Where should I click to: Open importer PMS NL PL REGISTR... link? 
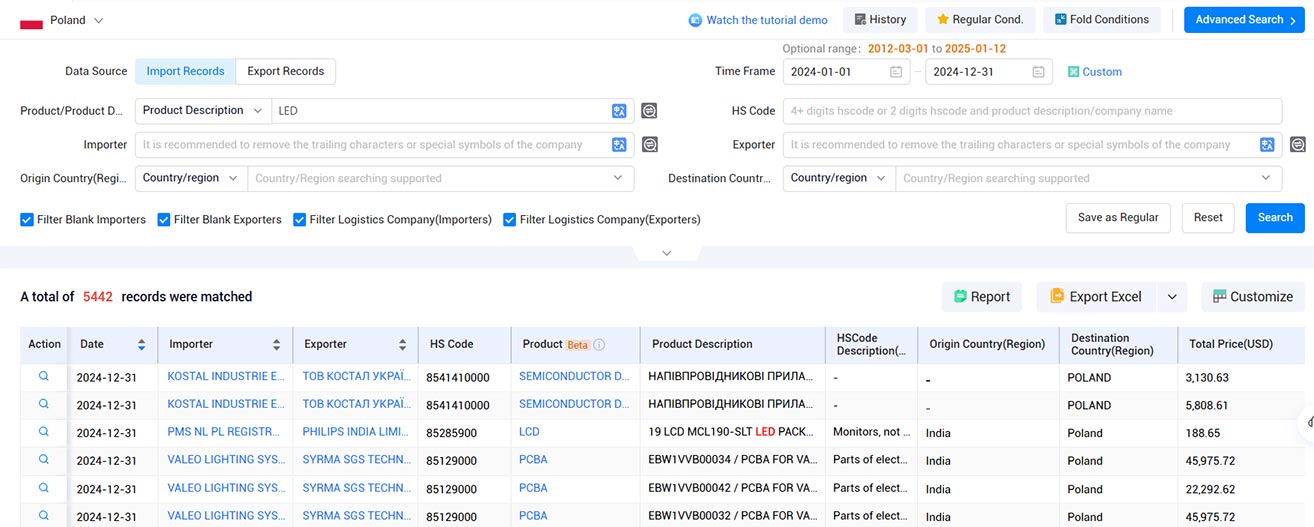coord(225,432)
